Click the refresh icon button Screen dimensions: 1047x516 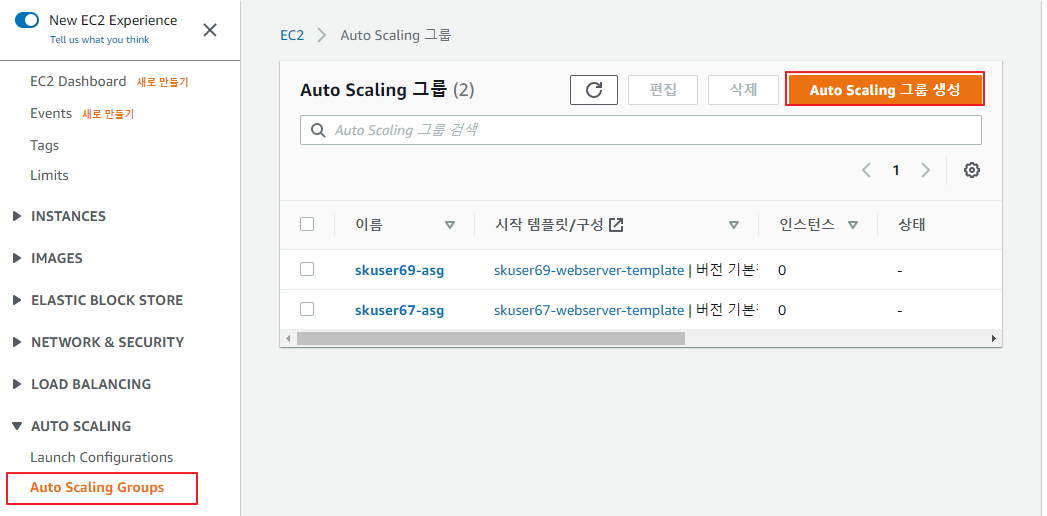pos(594,90)
